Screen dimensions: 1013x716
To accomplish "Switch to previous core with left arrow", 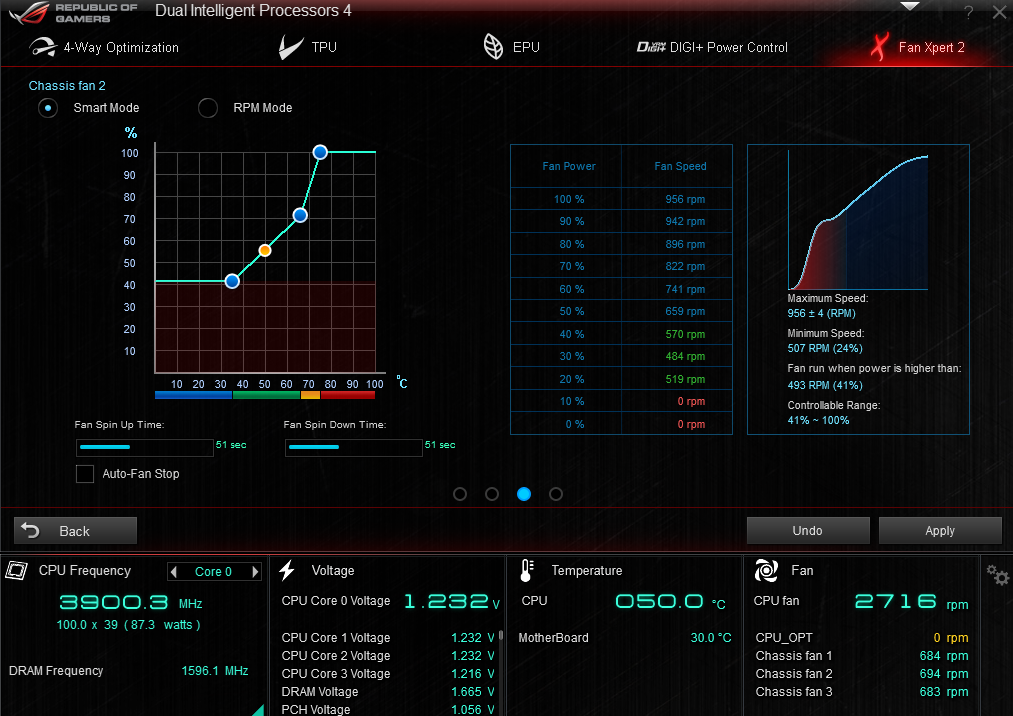I will (x=173, y=571).
